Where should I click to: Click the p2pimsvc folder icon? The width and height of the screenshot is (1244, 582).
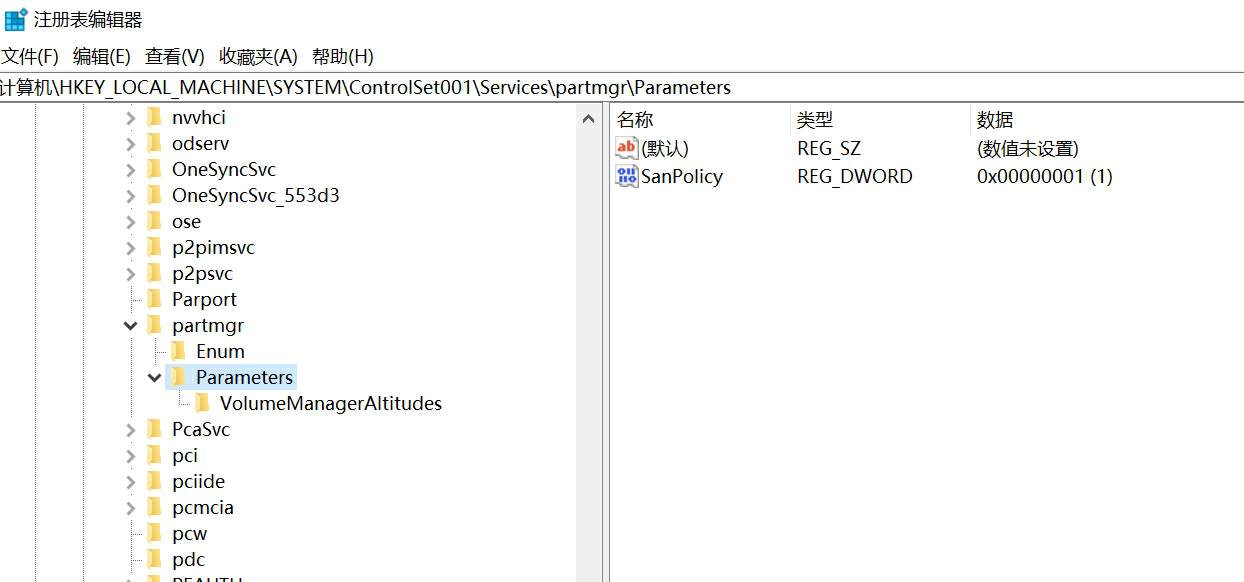coord(154,247)
